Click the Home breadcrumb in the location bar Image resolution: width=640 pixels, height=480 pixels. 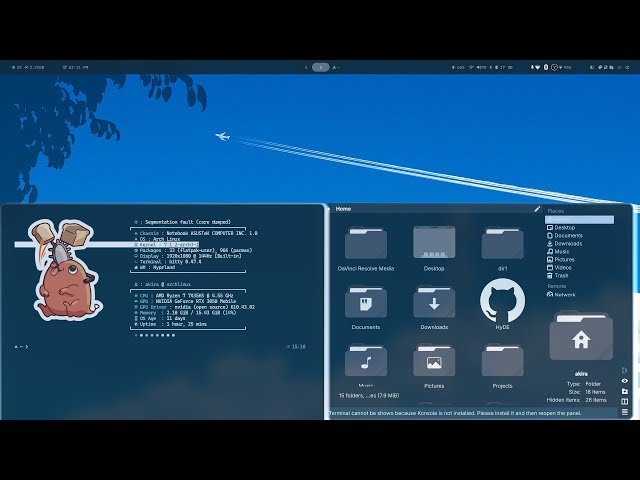point(343,209)
